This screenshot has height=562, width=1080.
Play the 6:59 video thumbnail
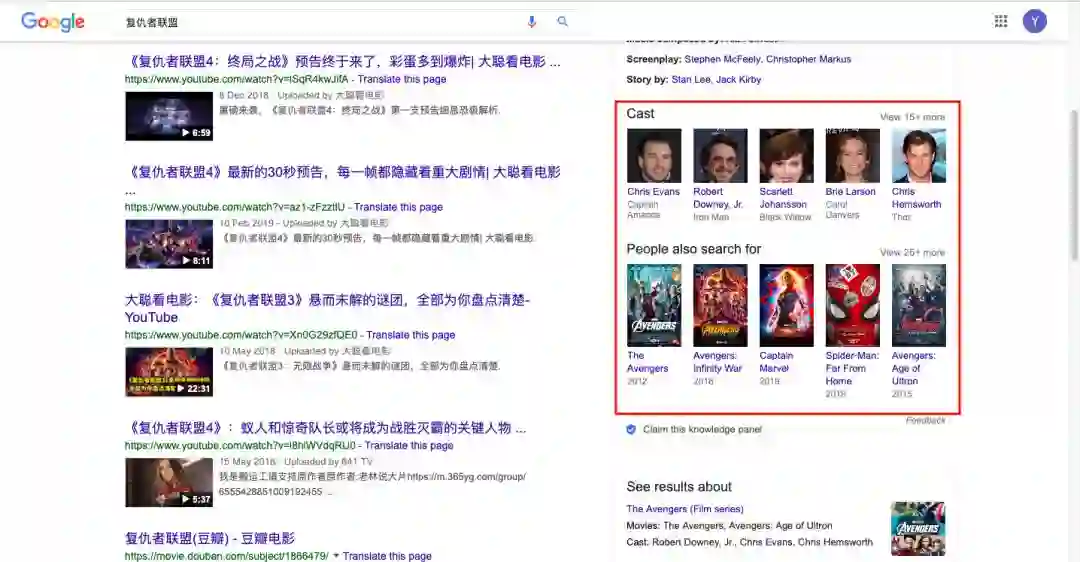tap(169, 116)
